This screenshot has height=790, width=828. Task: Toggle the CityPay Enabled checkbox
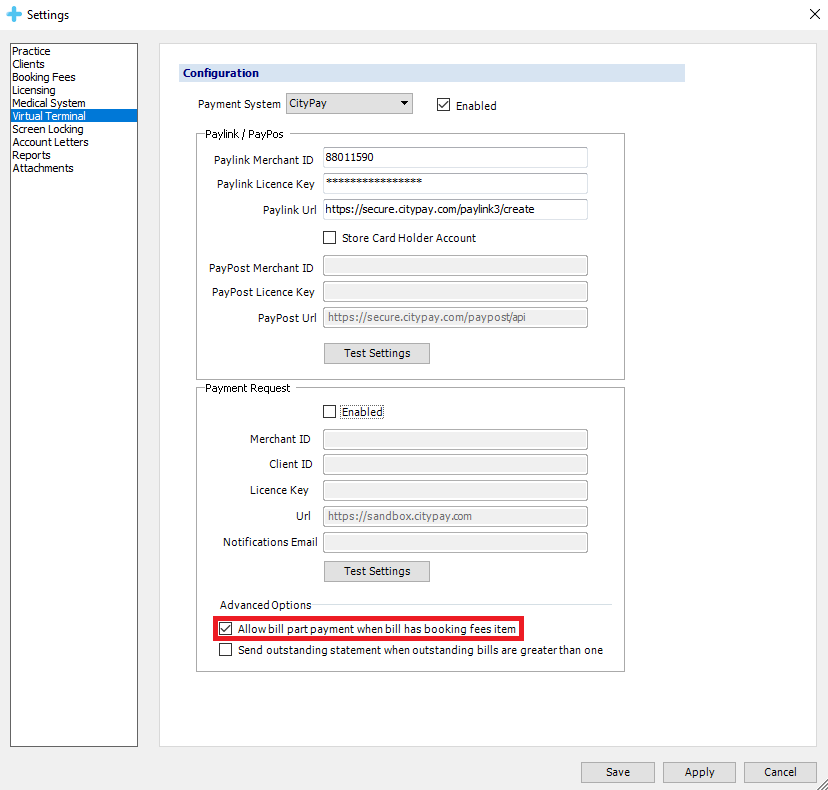tap(444, 105)
